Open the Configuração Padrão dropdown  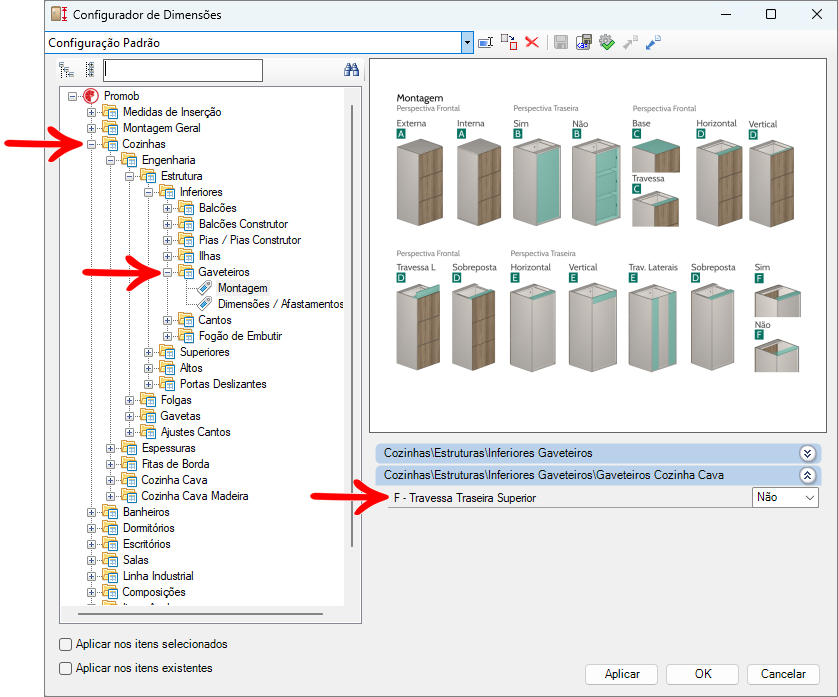(x=467, y=43)
